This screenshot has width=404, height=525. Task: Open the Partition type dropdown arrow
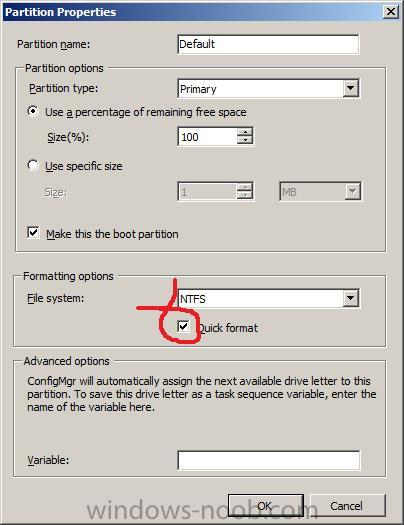coord(350,88)
